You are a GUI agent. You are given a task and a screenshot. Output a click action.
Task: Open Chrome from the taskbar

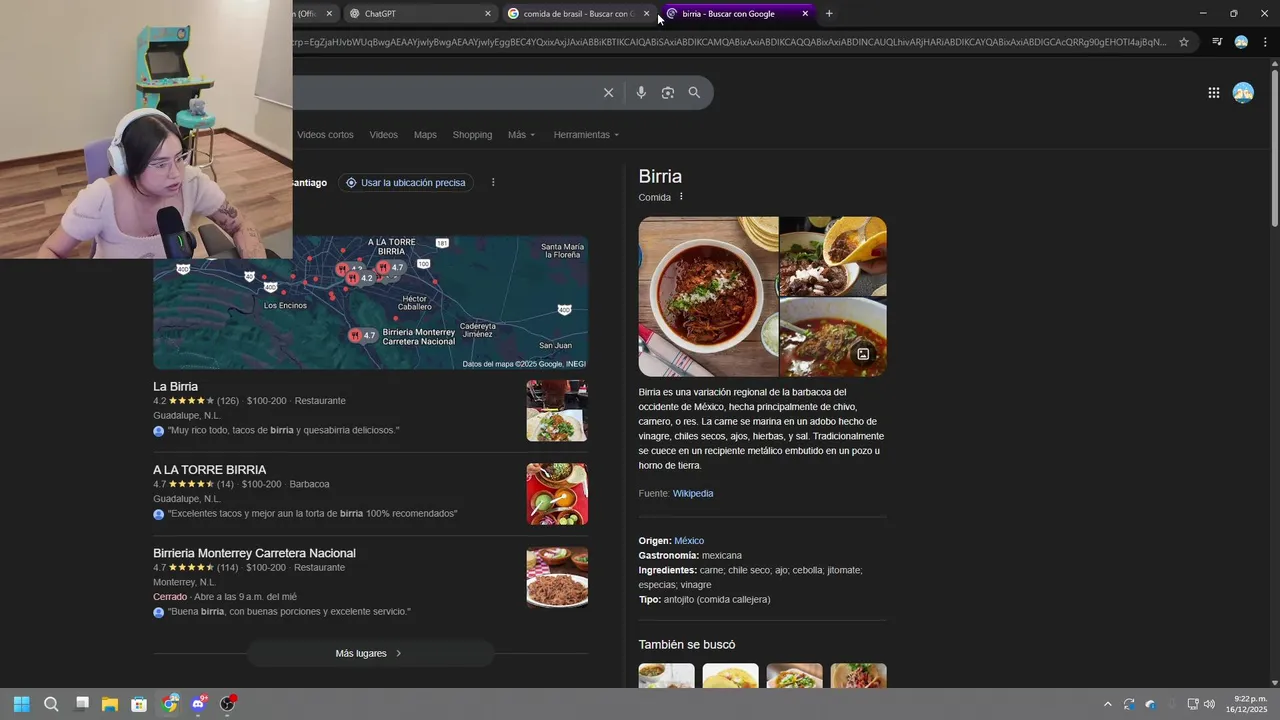[x=170, y=704]
